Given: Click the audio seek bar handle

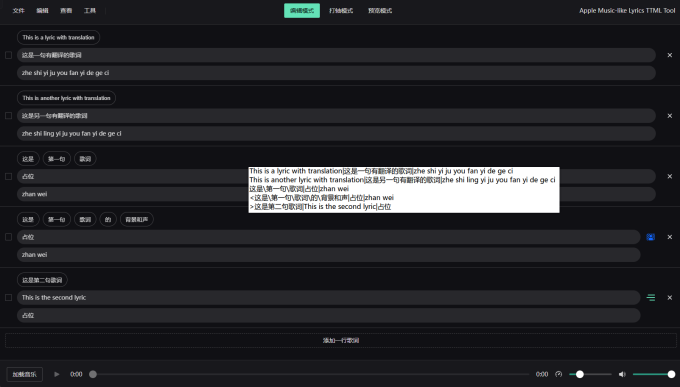Looking at the screenshot, I should click(93, 374).
